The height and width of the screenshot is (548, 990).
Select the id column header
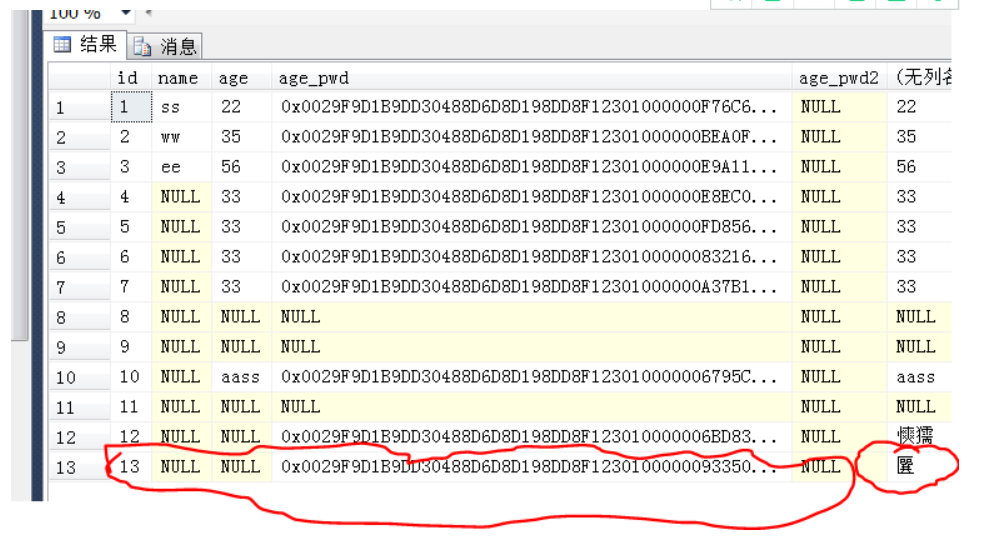coord(128,77)
